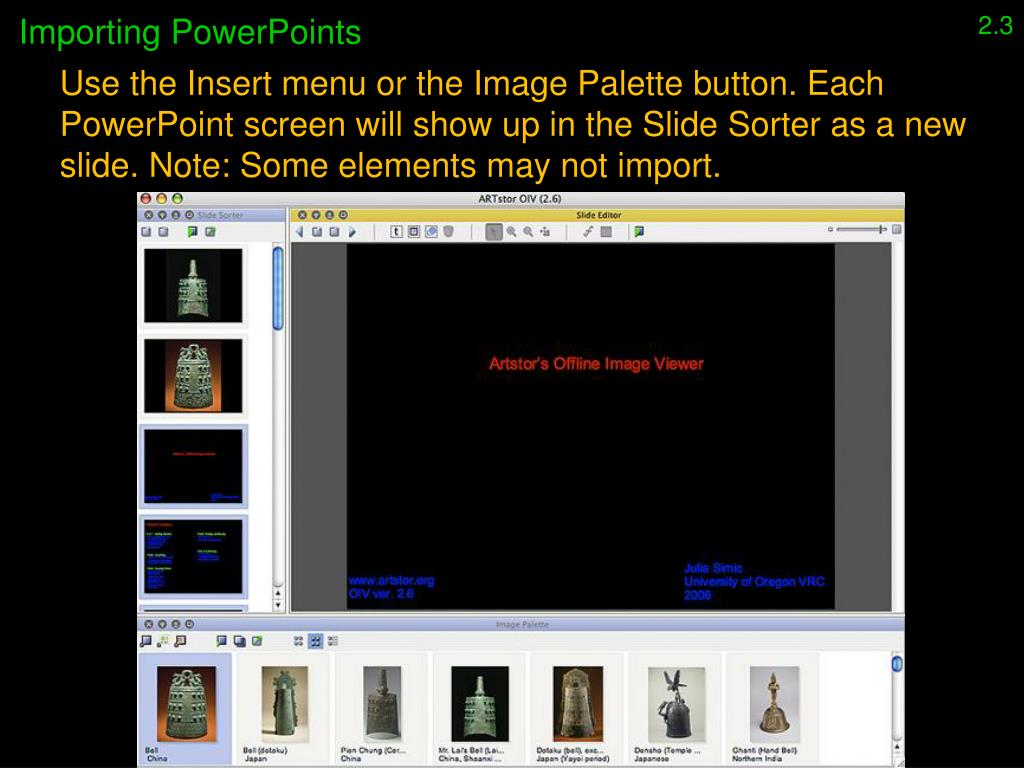Select the first bell slide thumbnail in Slide Sorter

pyautogui.click(x=193, y=285)
